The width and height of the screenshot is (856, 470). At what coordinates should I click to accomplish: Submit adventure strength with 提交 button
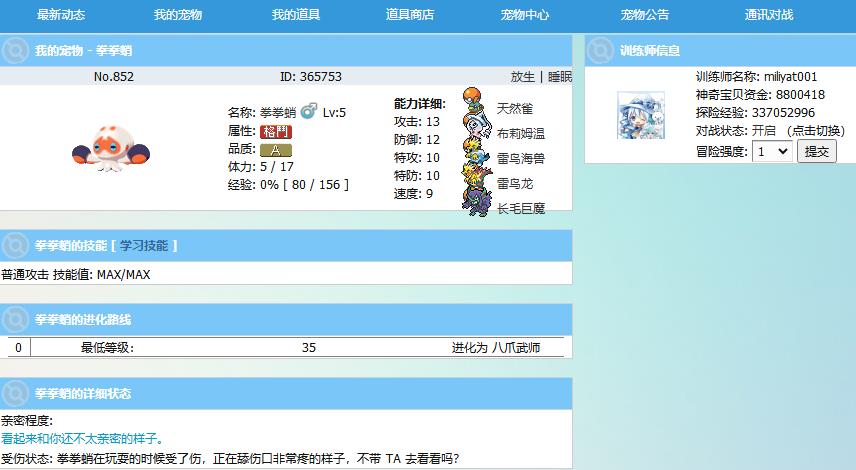click(817, 151)
